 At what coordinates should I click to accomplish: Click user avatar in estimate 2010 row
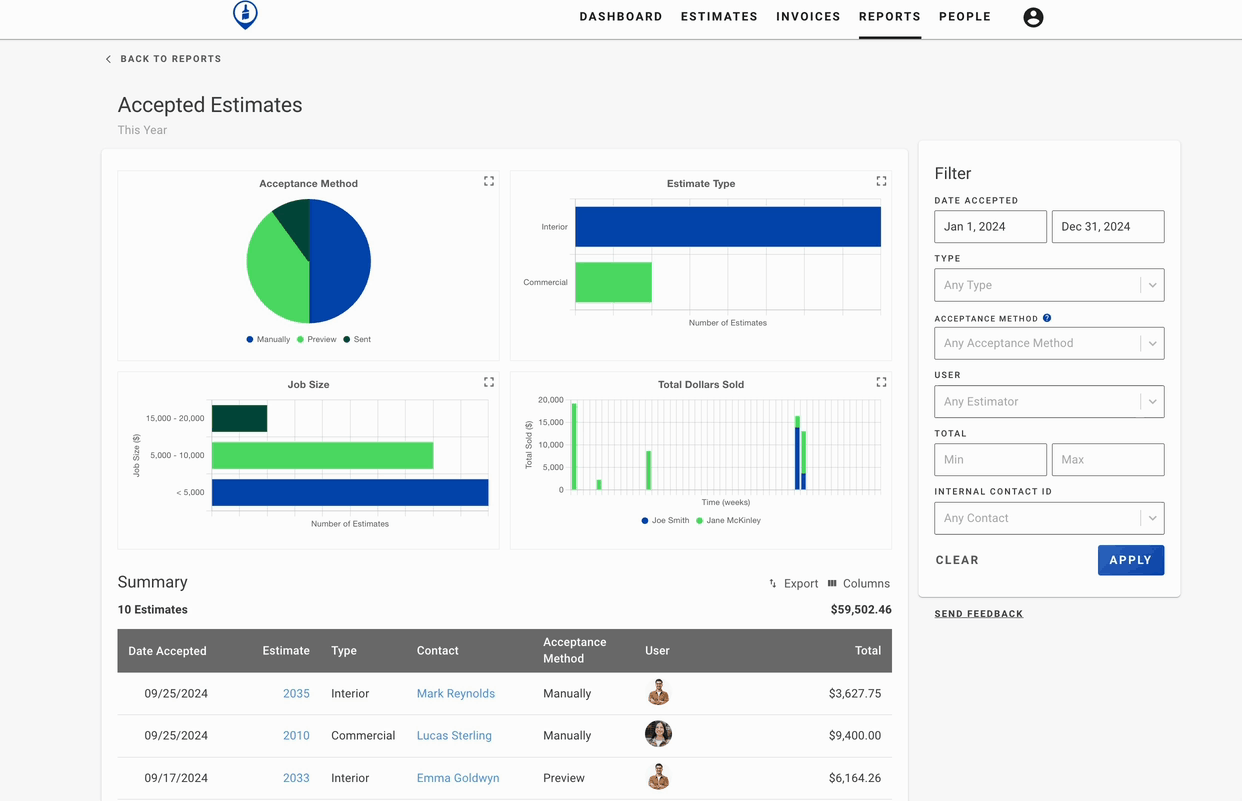click(x=658, y=734)
